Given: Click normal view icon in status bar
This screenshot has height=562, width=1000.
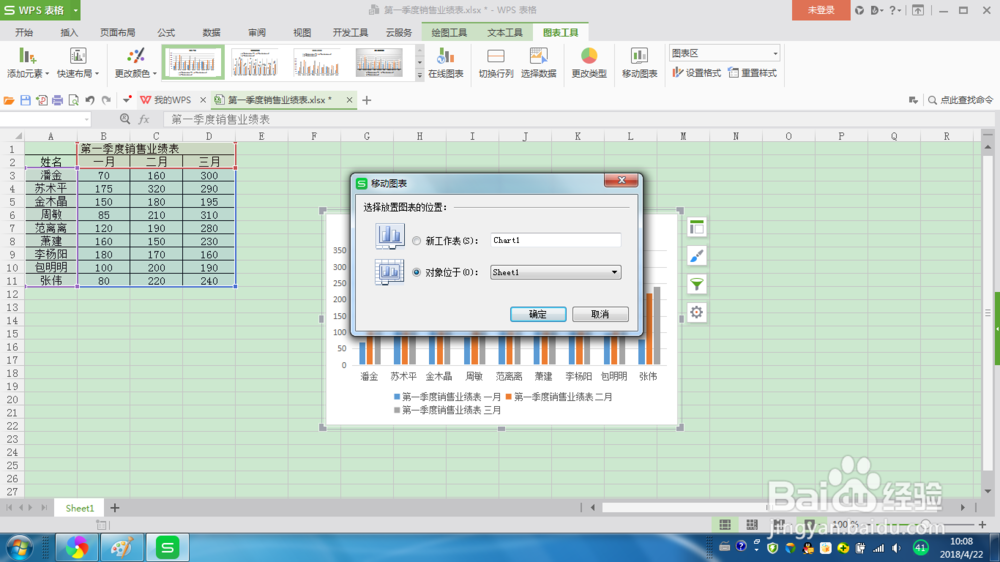Looking at the screenshot, I should (x=725, y=524).
